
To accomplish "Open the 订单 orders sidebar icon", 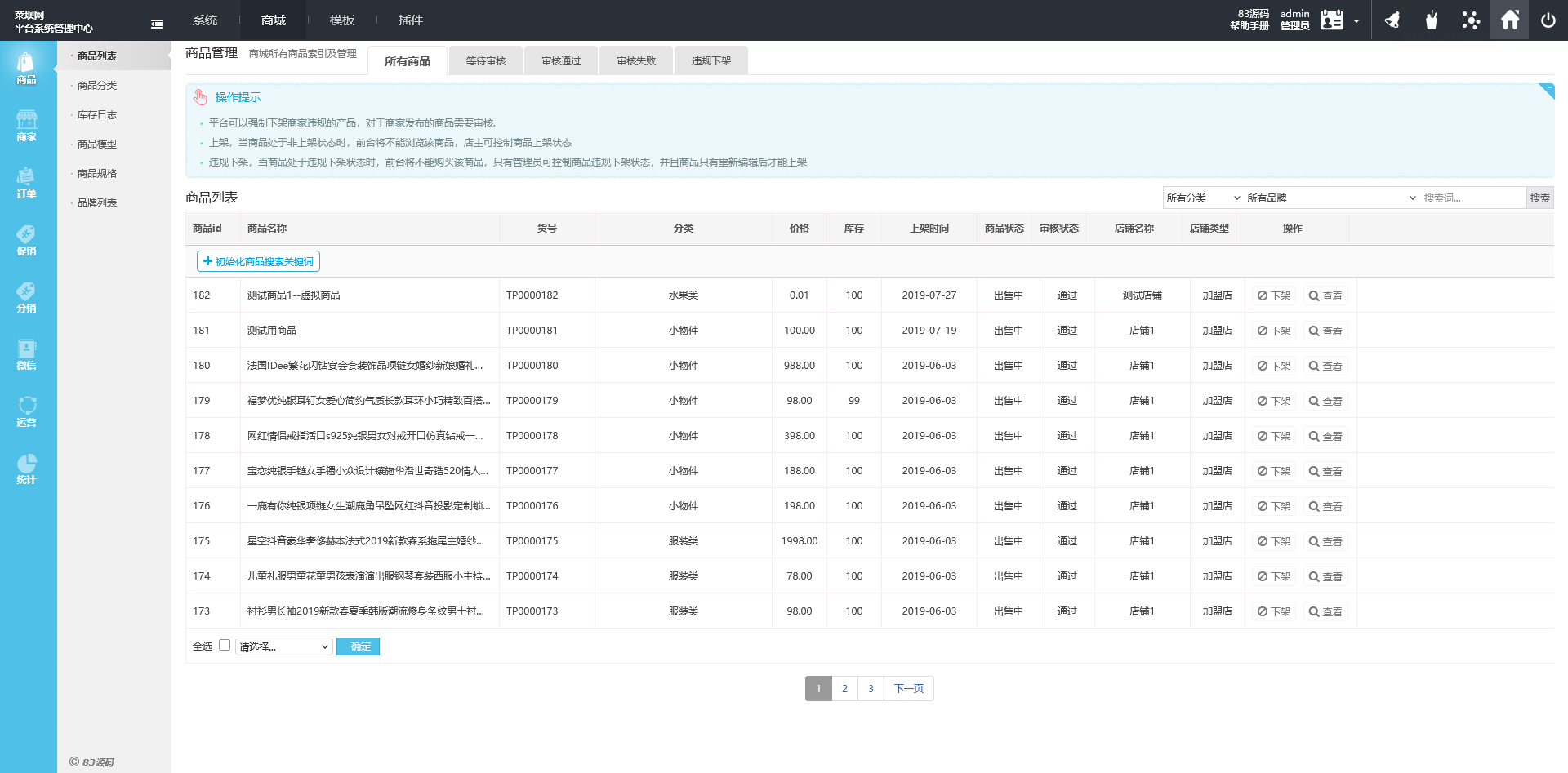I will (x=26, y=183).
